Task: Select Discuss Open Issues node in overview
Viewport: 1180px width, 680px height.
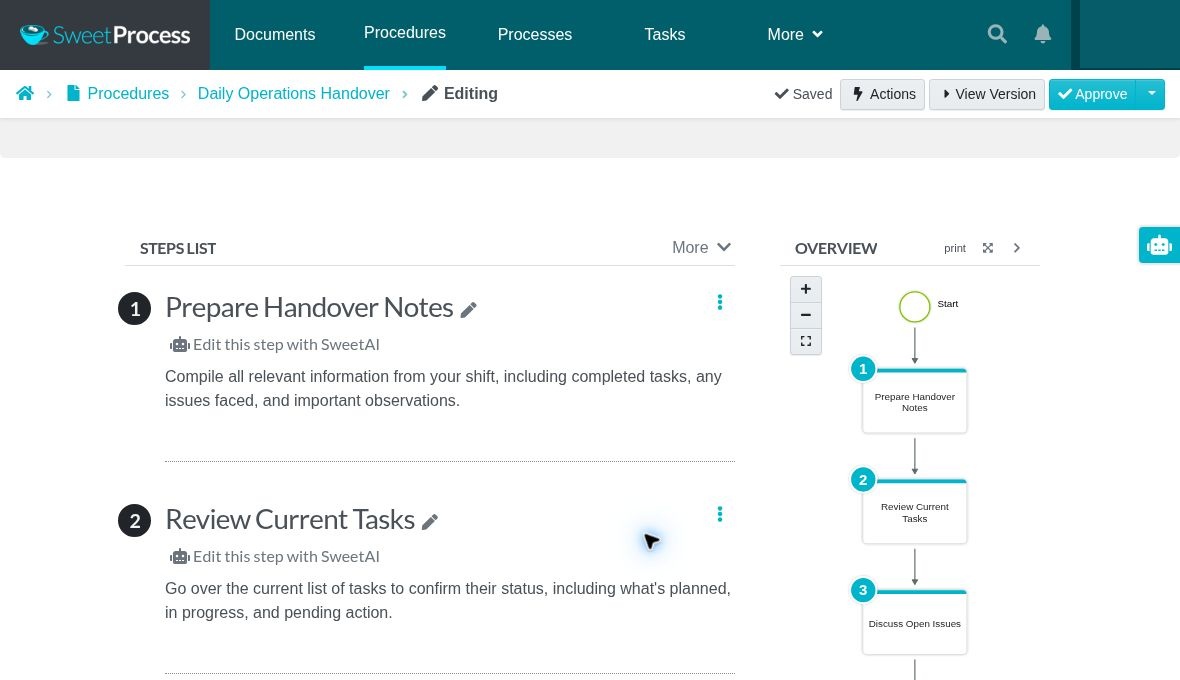Action: coord(914,623)
